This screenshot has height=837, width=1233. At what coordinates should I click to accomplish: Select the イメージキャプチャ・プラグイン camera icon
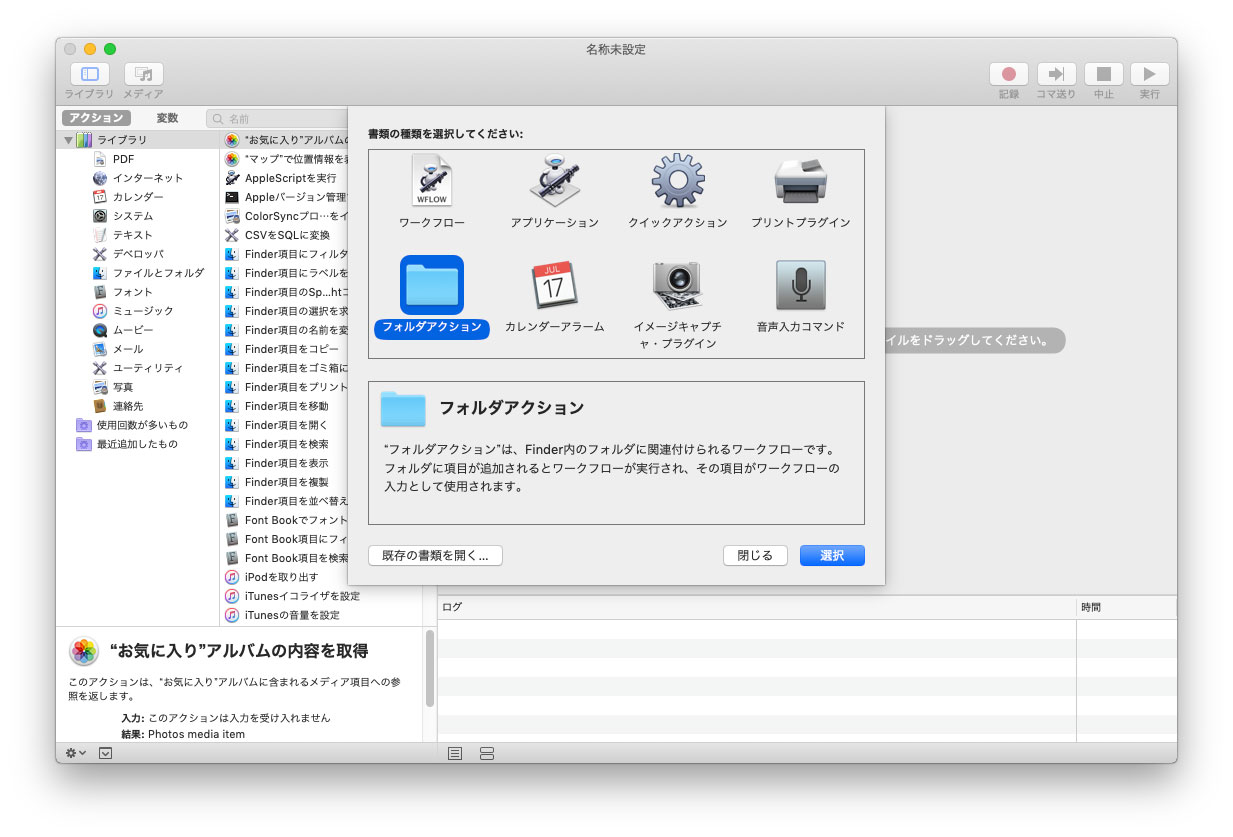(678, 286)
